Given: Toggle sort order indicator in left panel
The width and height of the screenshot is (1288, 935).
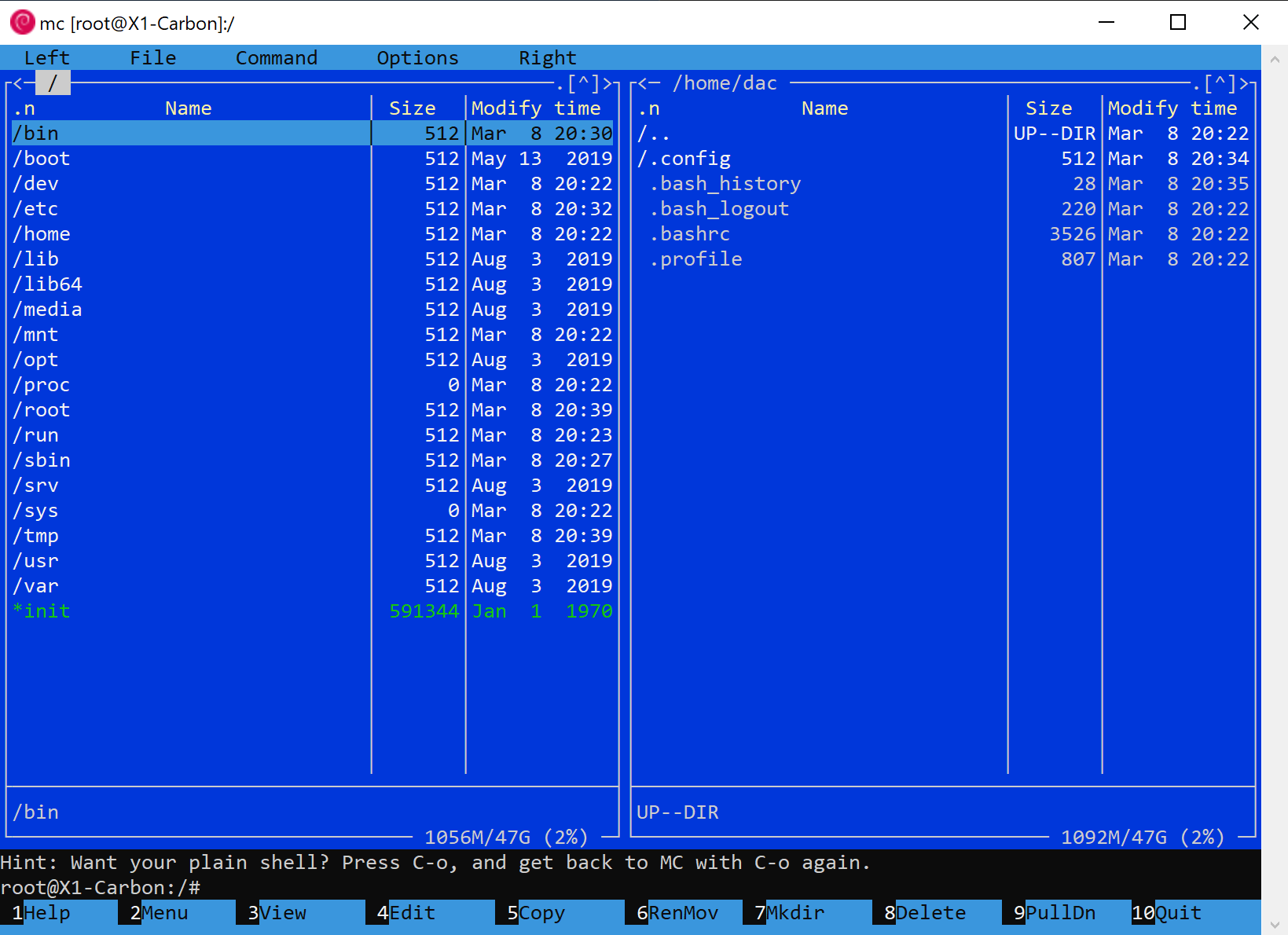Looking at the screenshot, I should [24, 108].
